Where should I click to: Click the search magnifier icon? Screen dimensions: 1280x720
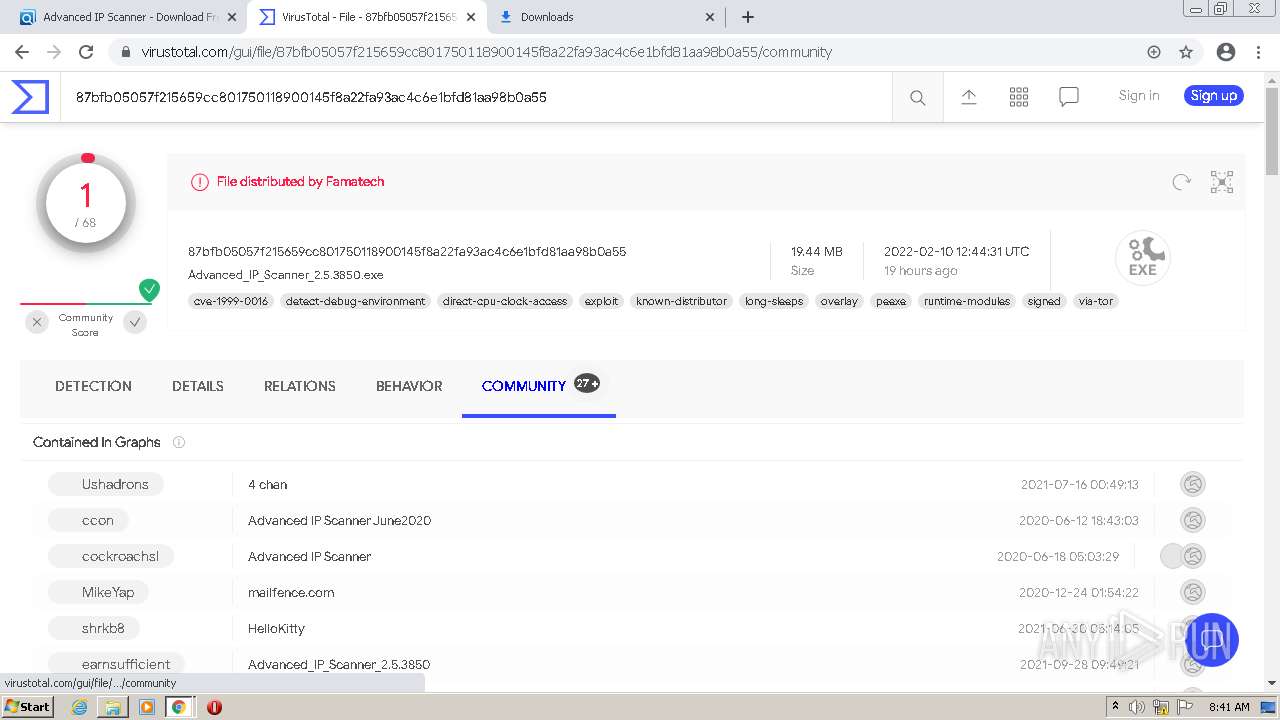(x=917, y=97)
